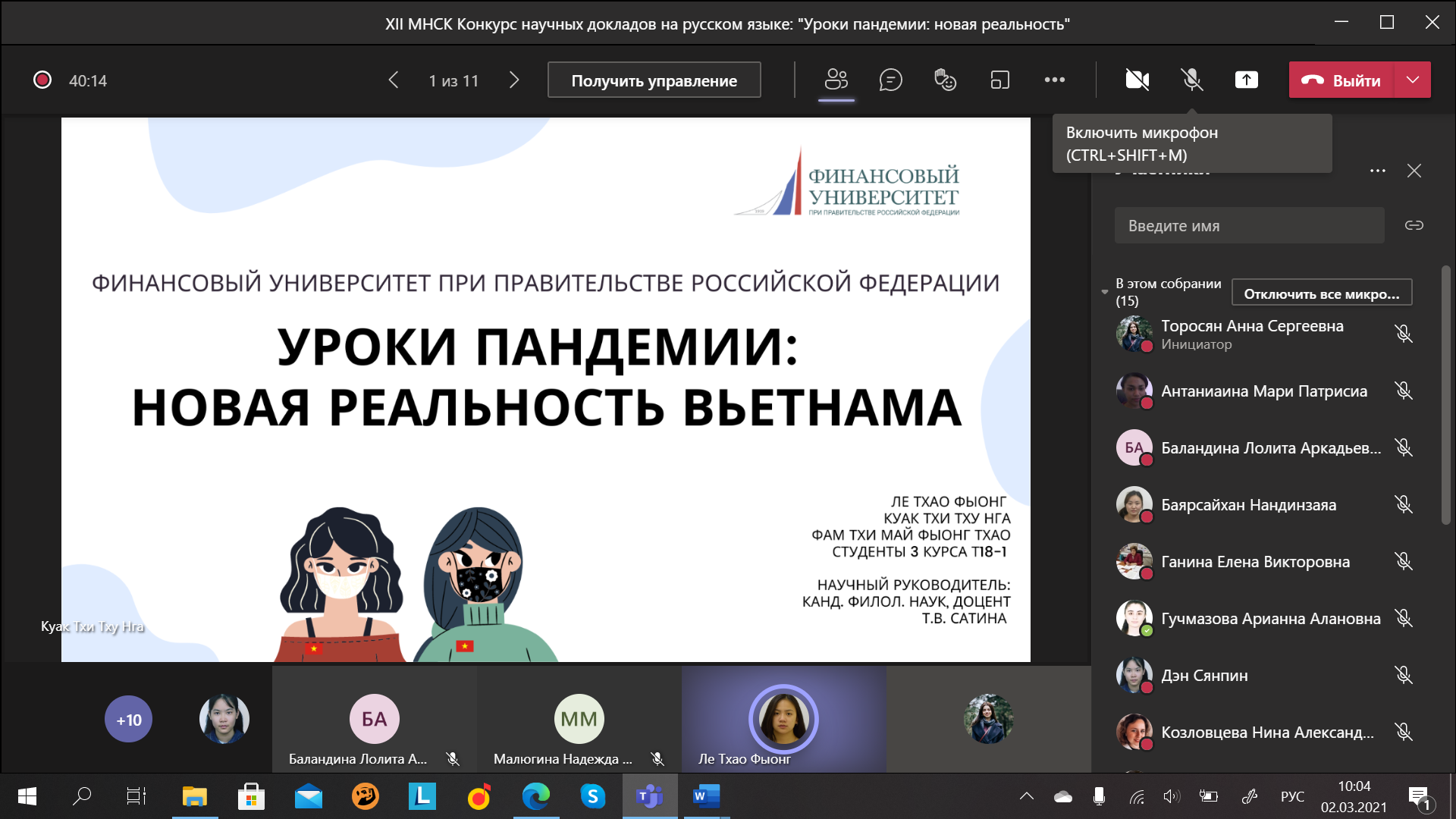
Task: Click Ле Тхао Фыонг video tile
Action: (x=784, y=719)
